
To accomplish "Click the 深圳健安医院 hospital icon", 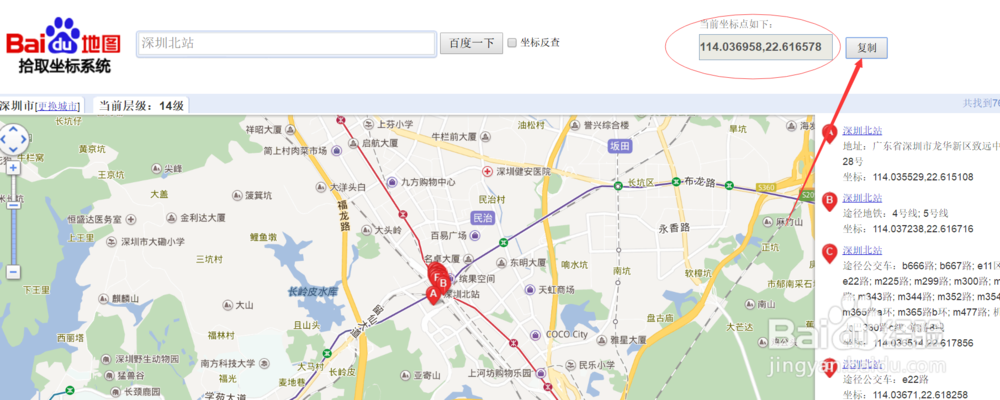I will point(487,172).
